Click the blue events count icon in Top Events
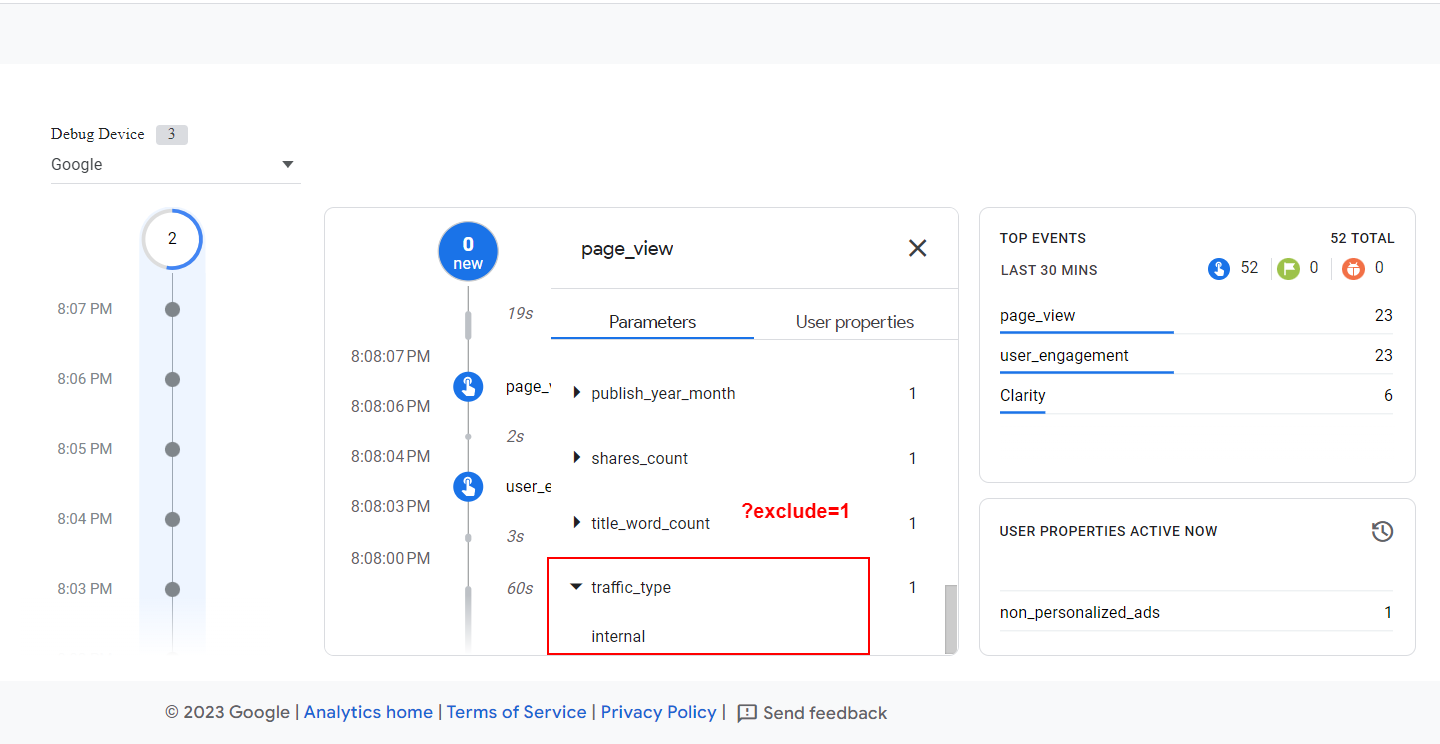The image size is (1440, 744). [x=1218, y=267]
